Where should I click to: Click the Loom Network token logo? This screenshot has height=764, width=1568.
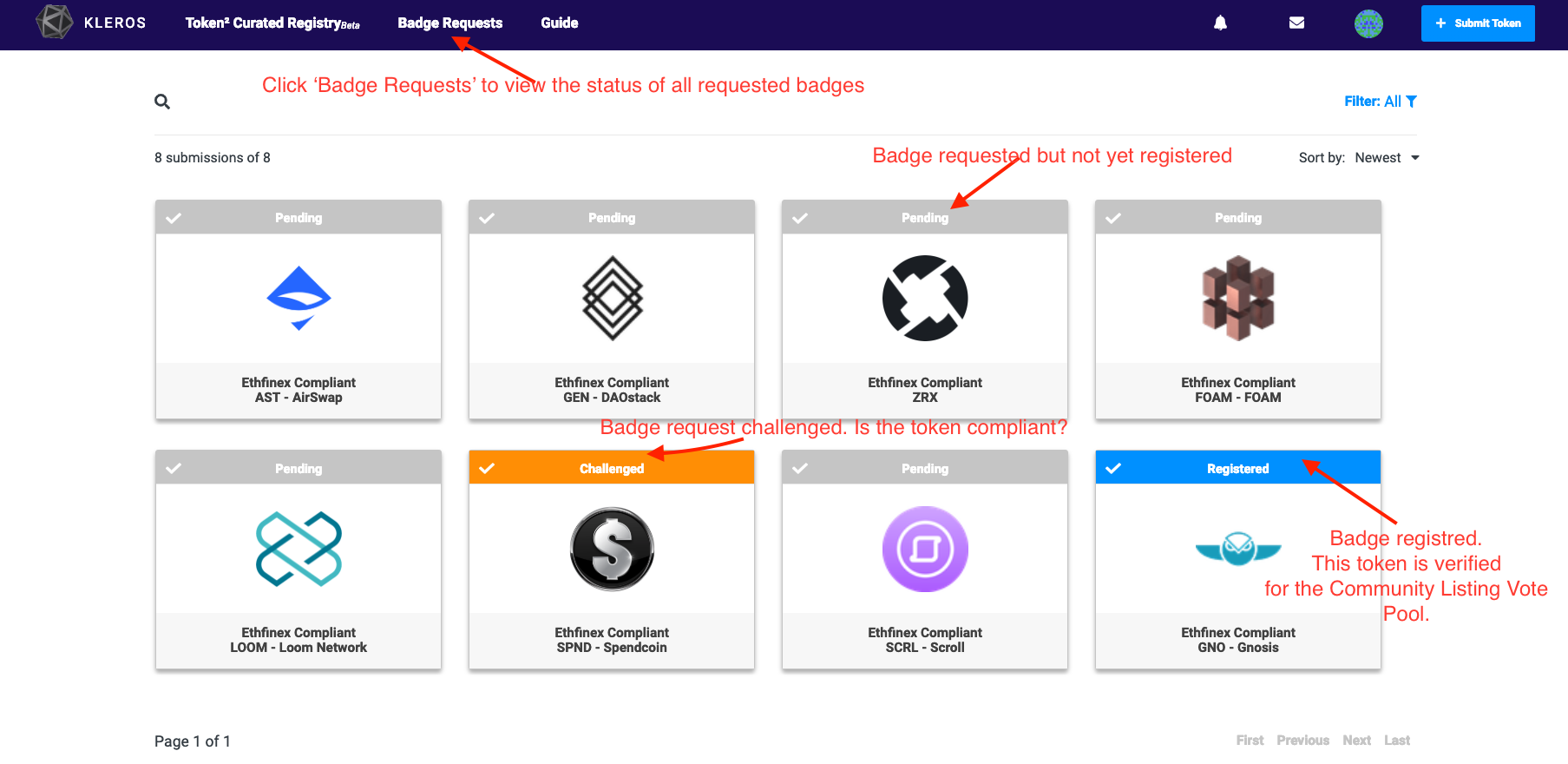[x=299, y=549]
